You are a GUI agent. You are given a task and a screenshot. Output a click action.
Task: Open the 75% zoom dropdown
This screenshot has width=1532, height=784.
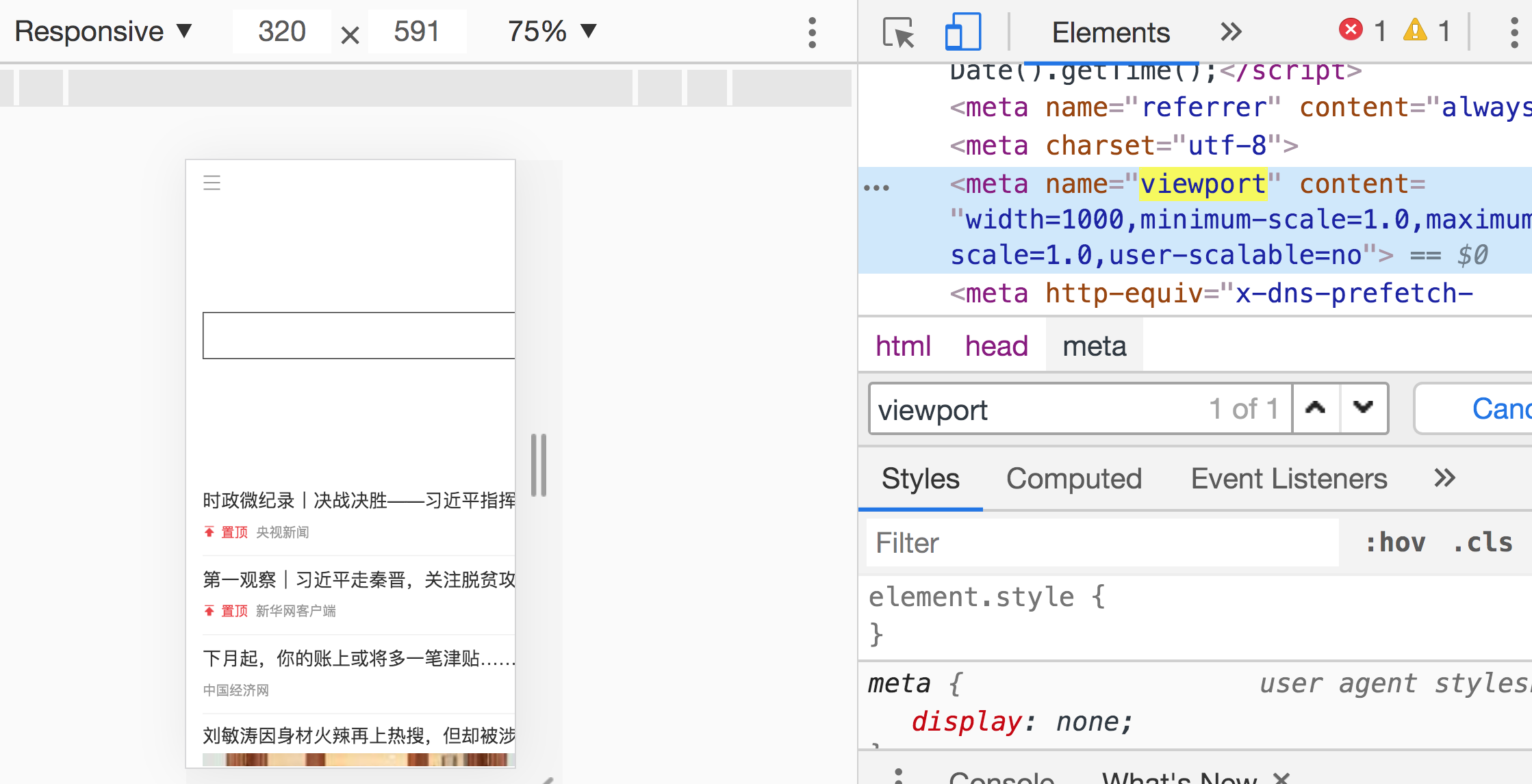[x=552, y=31]
